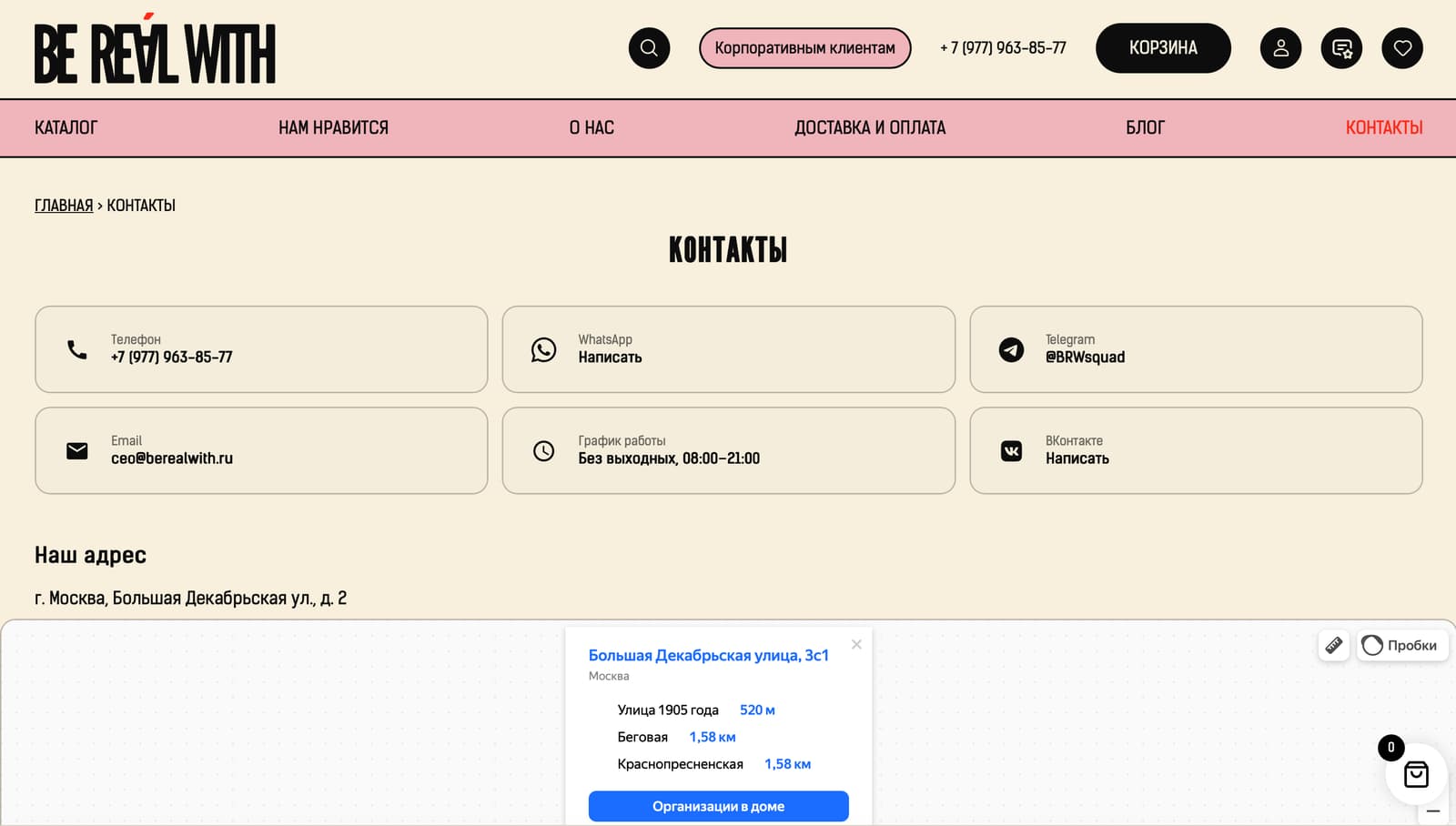Image resolution: width=1456 pixels, height=826 pixels.
Task: Click the clock icon beside График работы
Action: click(x=544, y=450)
